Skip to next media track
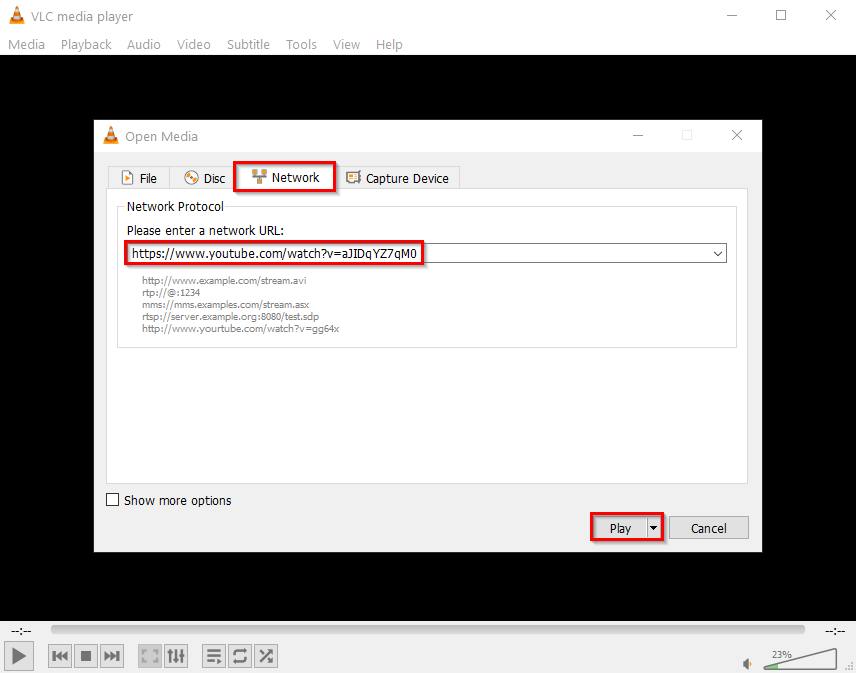This screenshot has height=673, width=856. [x=113, y=656]
